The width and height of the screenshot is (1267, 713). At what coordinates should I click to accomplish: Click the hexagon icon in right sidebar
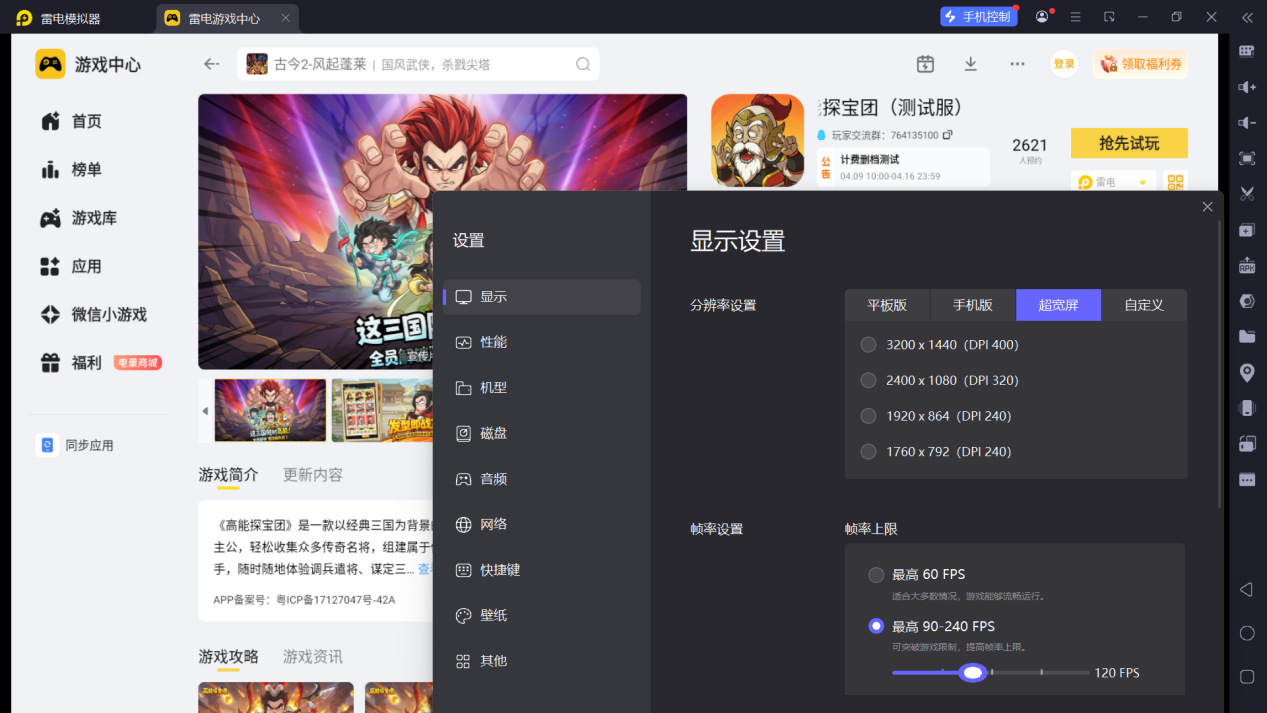1246,301
